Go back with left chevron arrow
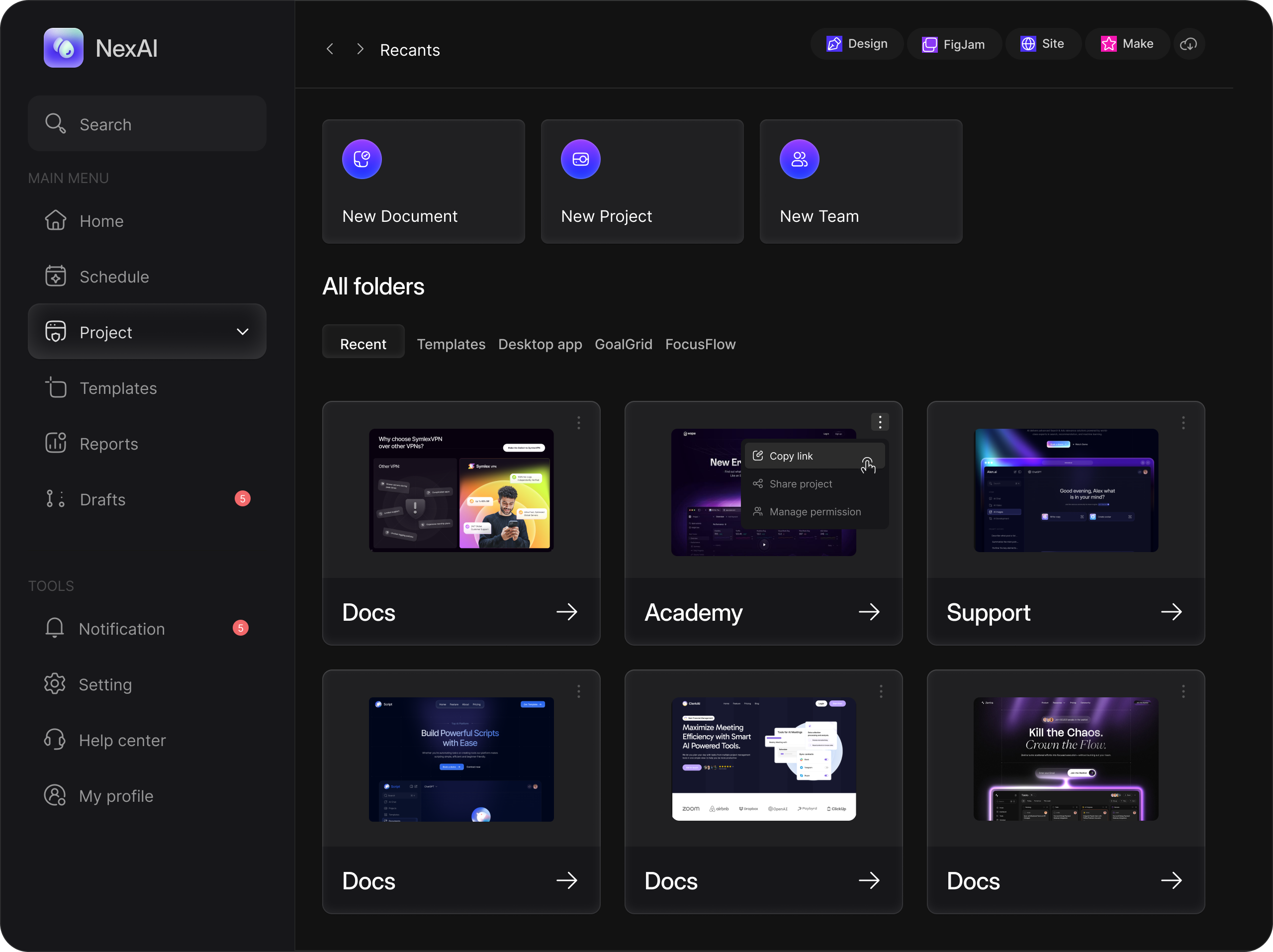The width and height of the screenshot is (1273, 952). coord(330,50)
